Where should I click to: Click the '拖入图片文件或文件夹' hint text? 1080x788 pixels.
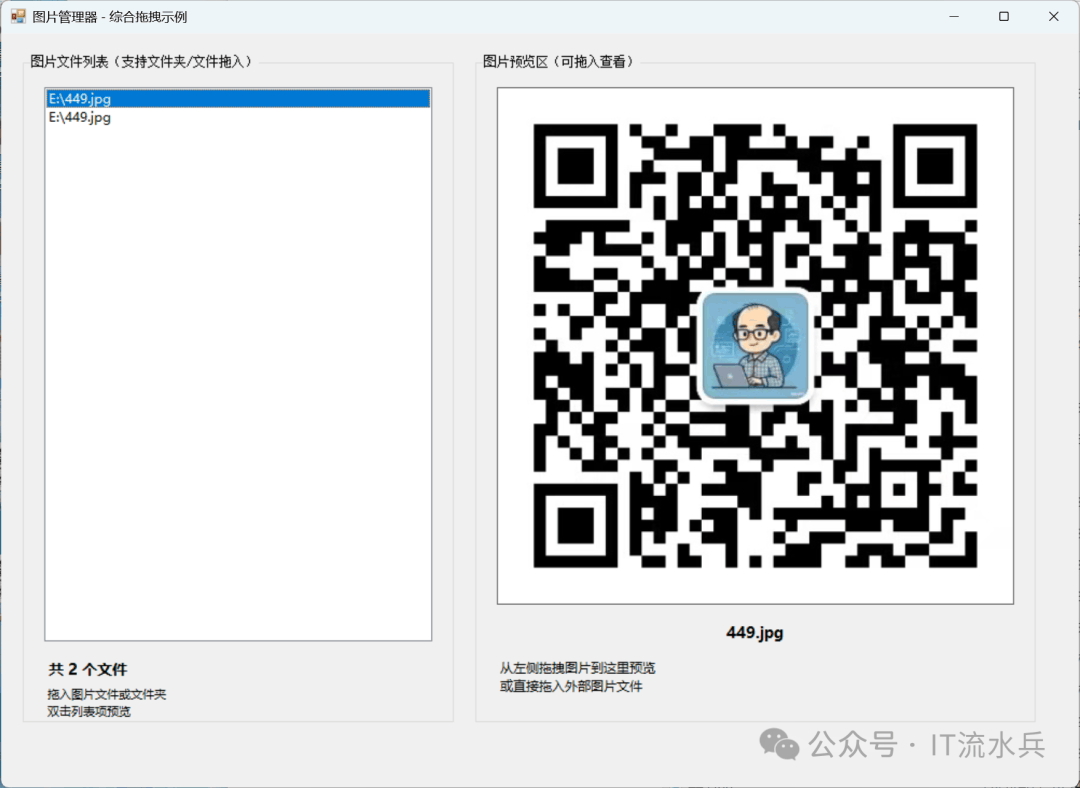(107, 694)
